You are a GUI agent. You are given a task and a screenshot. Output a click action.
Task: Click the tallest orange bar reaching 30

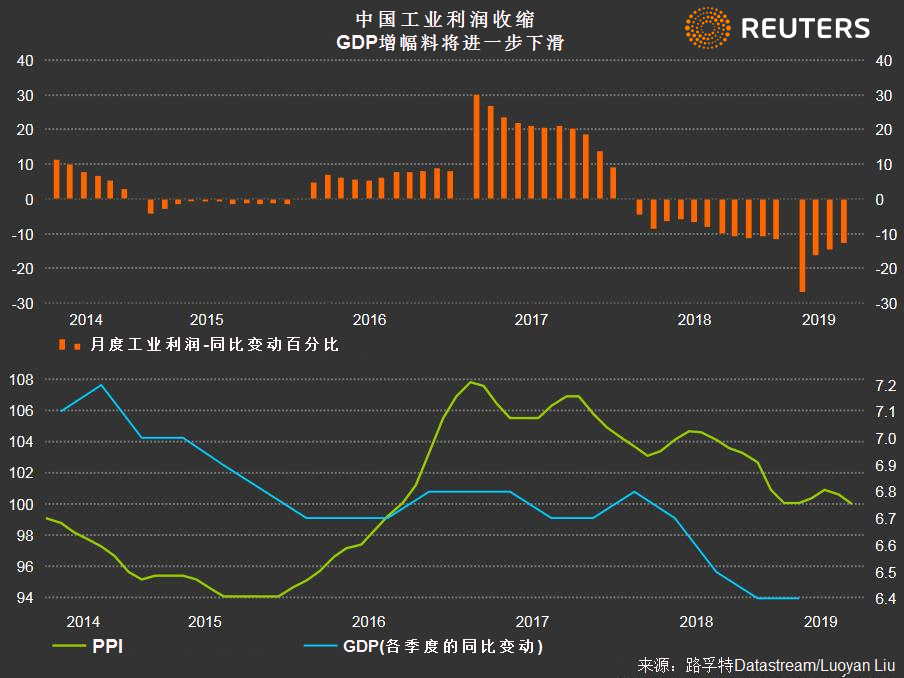tap(477, 146)
